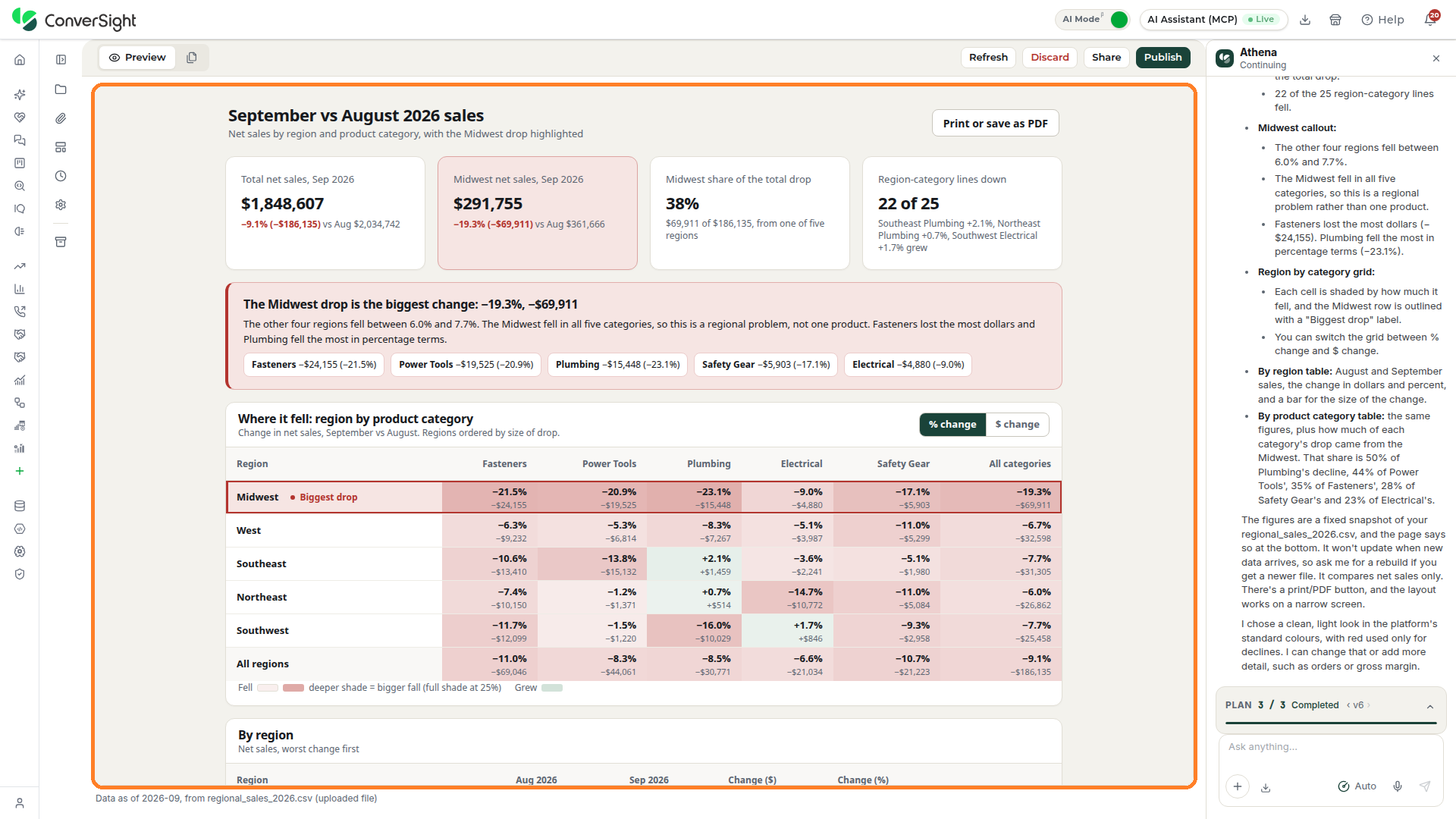This screenshot has width=1456, height=819.
Task: Click the Fasteners −$24,155 chip
Action: coord(314,365)
